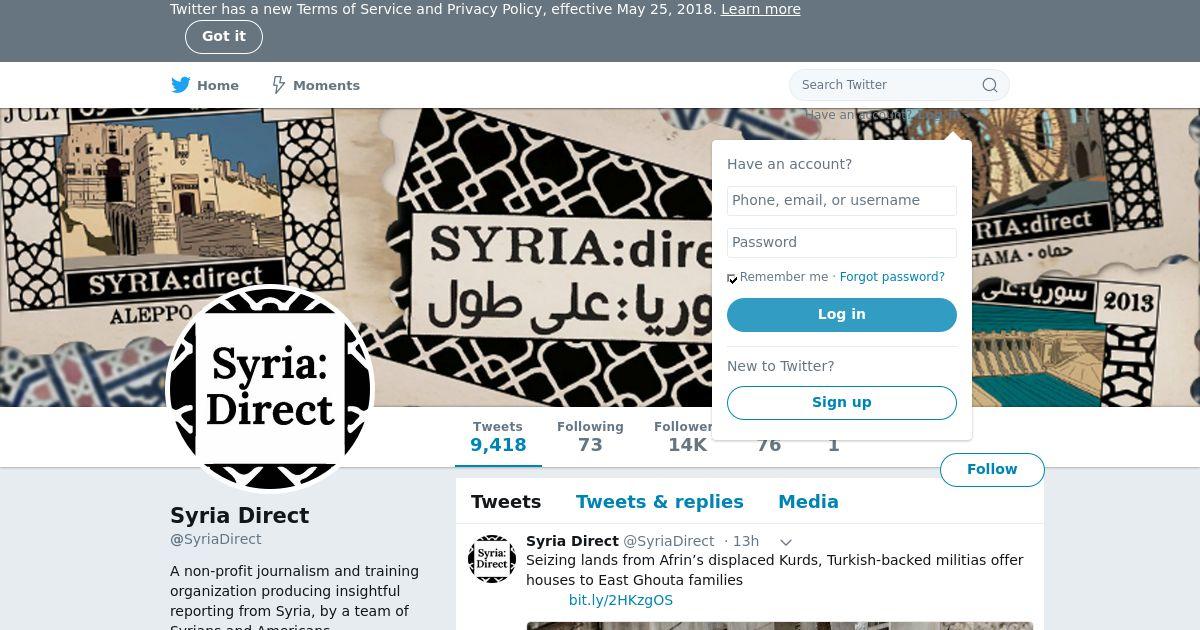Select the Tweets tab heading
This screenshot has width=1200, height=630.
[x=506, y=502]
